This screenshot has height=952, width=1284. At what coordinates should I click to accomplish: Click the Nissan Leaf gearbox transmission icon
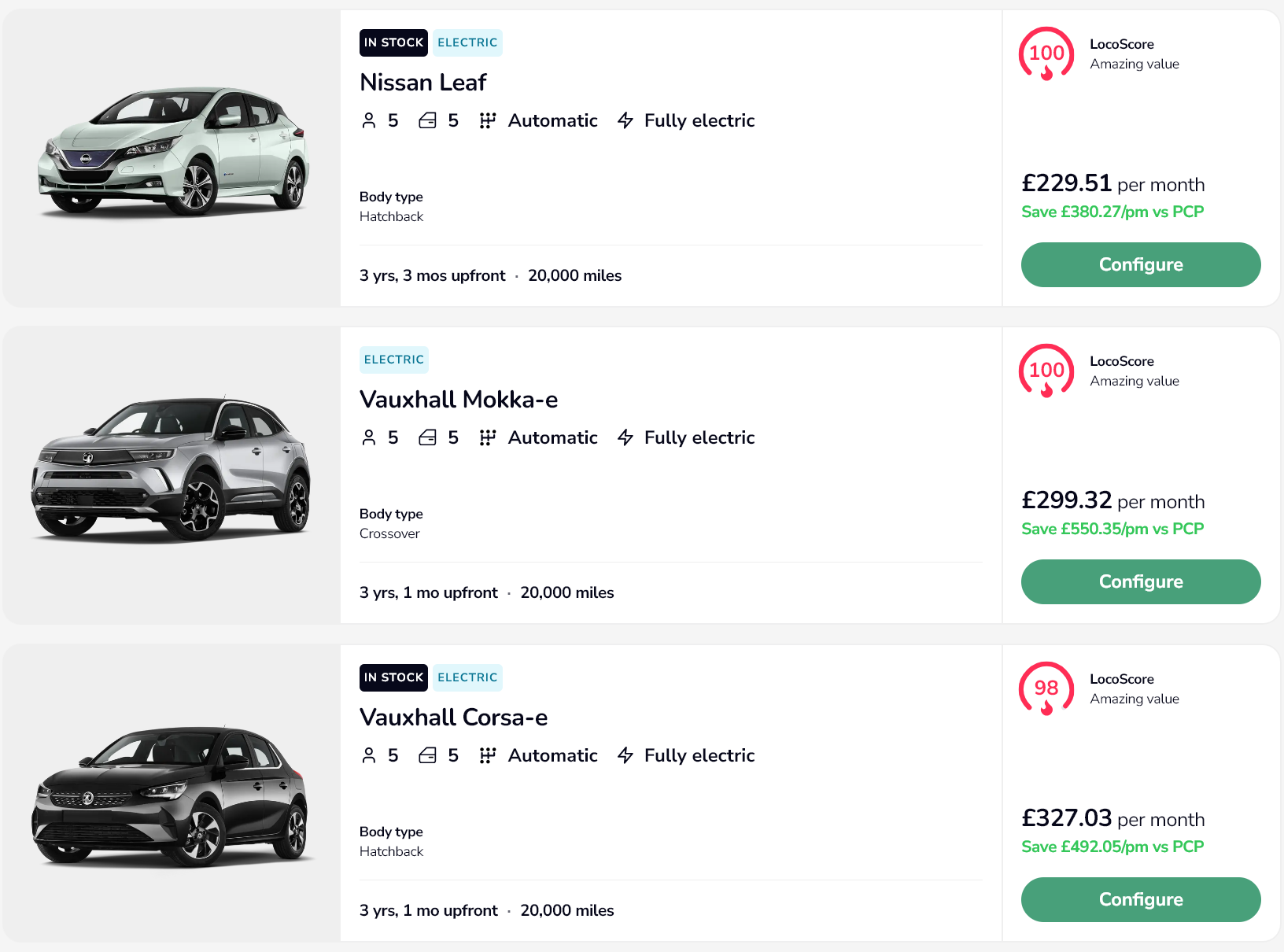click(x=488, y=120)
